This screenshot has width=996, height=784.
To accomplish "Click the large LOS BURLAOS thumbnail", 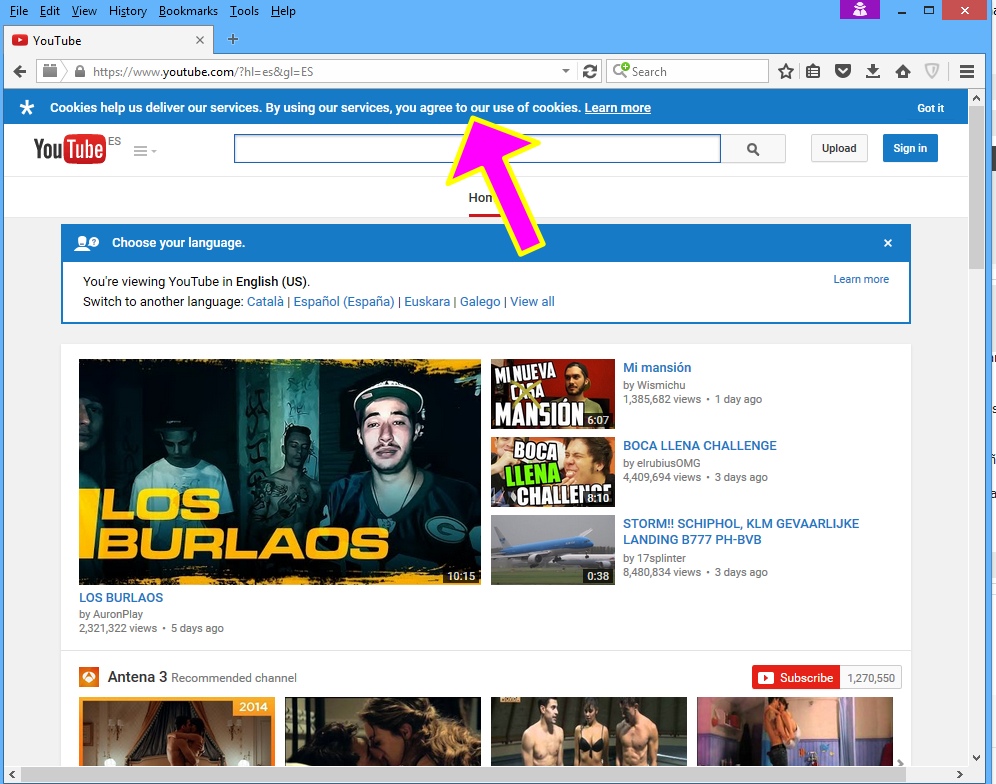I will click(279, 472).
